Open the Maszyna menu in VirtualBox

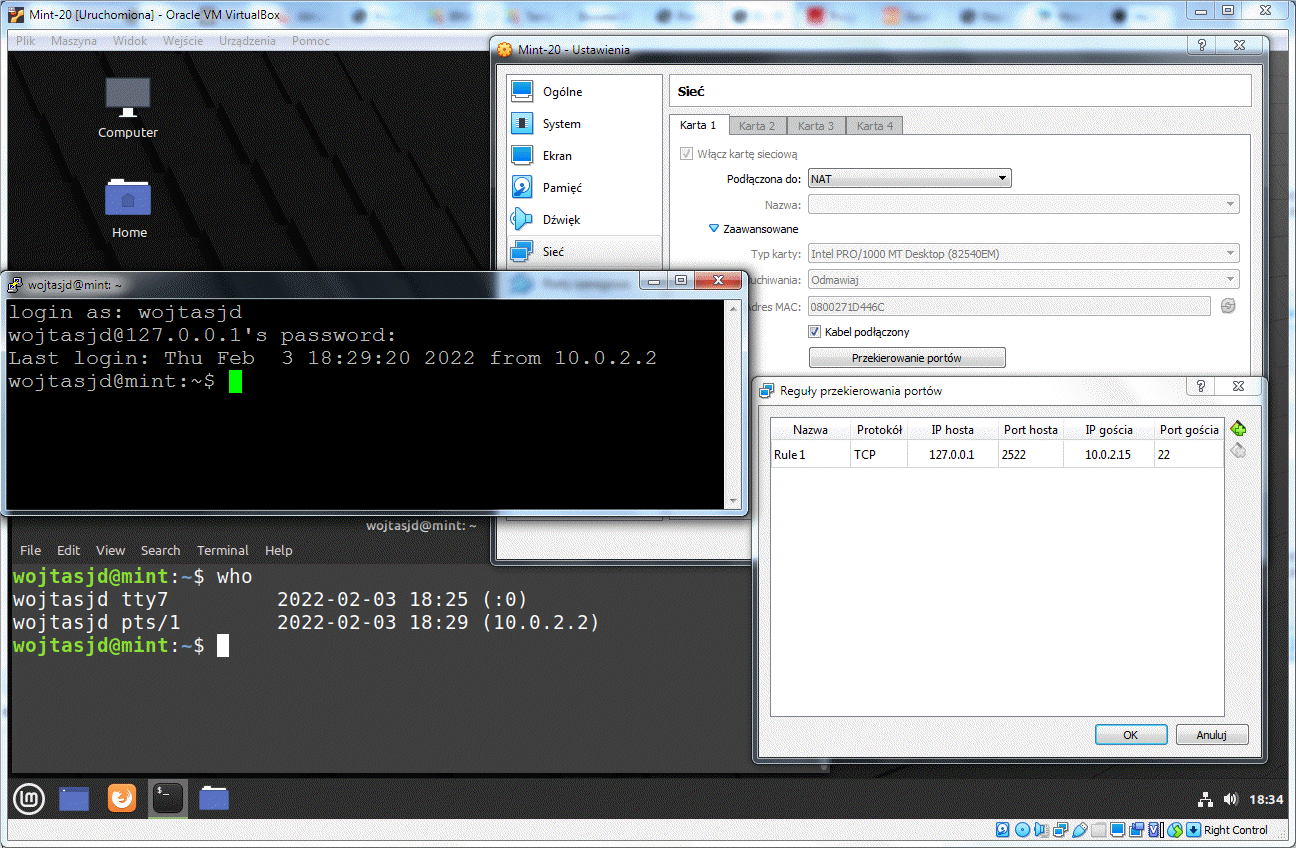[x=74, y=41]
